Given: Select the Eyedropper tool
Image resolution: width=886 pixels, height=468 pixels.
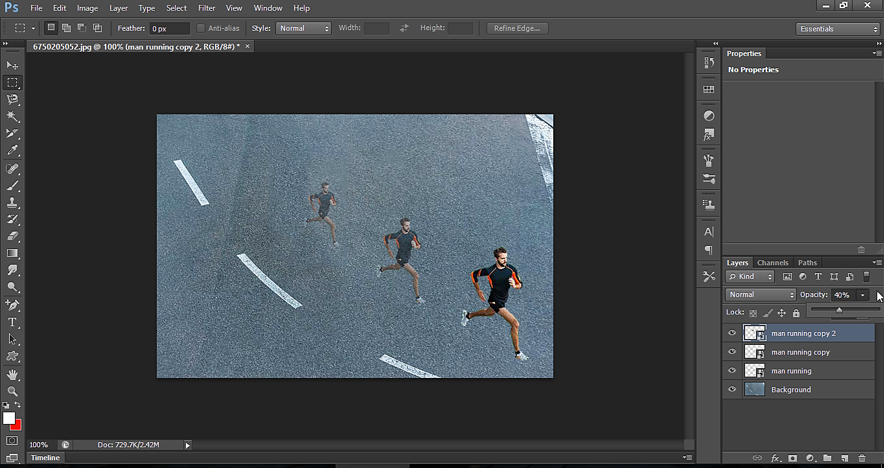Looking at the screenshot, I should 12,150.
